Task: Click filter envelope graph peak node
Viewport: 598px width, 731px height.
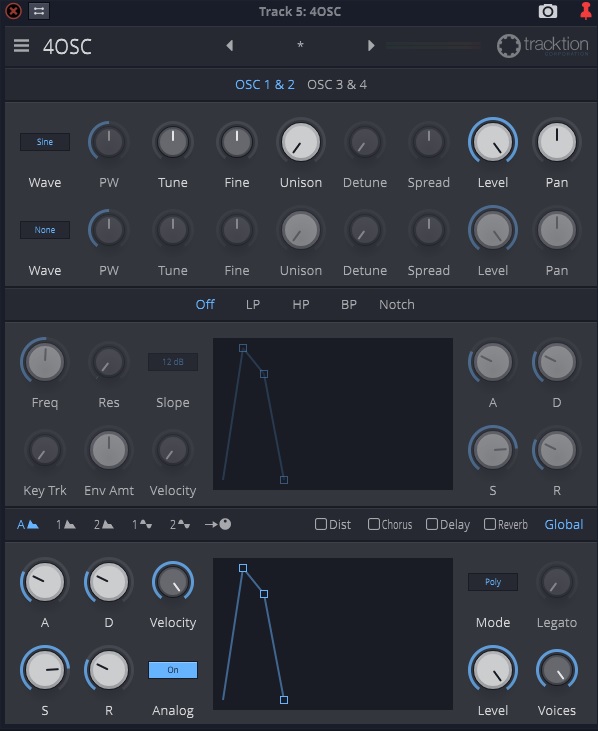Action: click(x=243, y=348)
